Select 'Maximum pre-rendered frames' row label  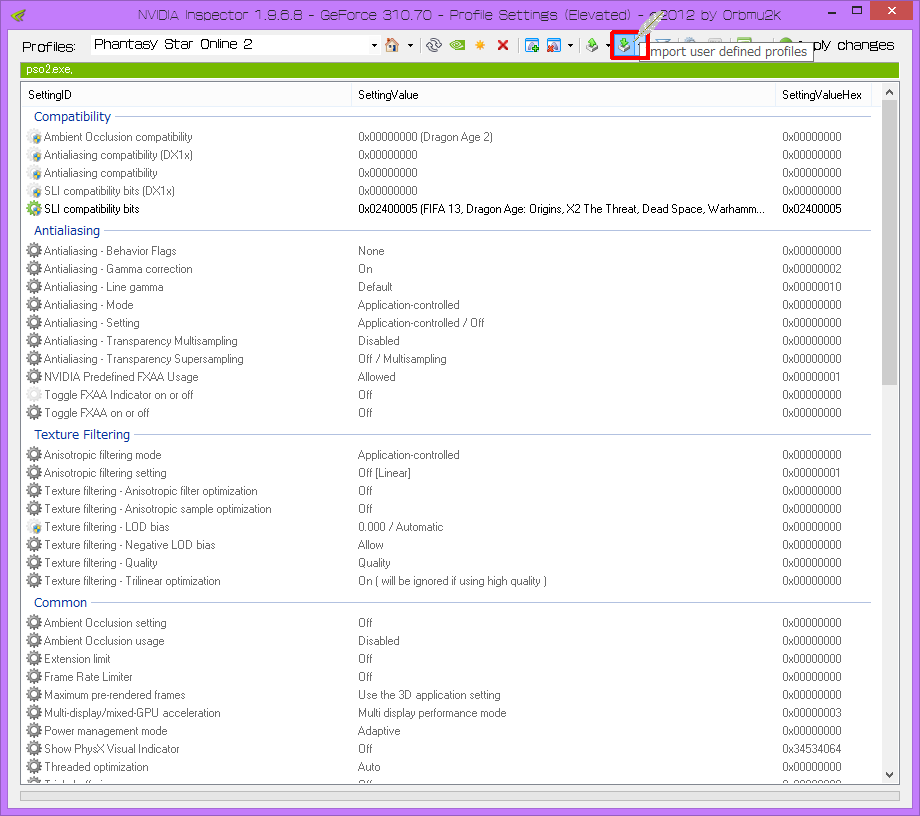pos(114,695)
